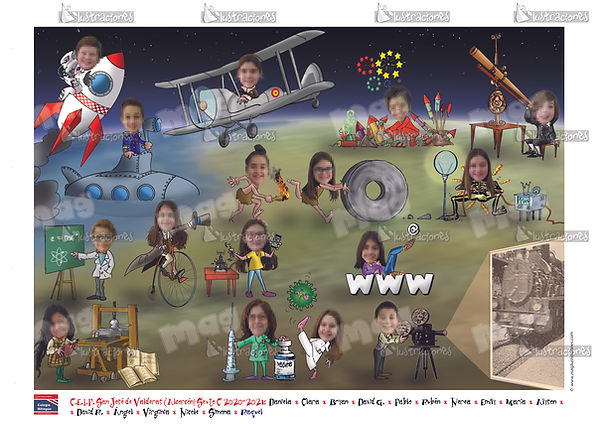Click the name 'Virginia' in the caption
This screenshot has height=424, width=600.
pos(156,413)
